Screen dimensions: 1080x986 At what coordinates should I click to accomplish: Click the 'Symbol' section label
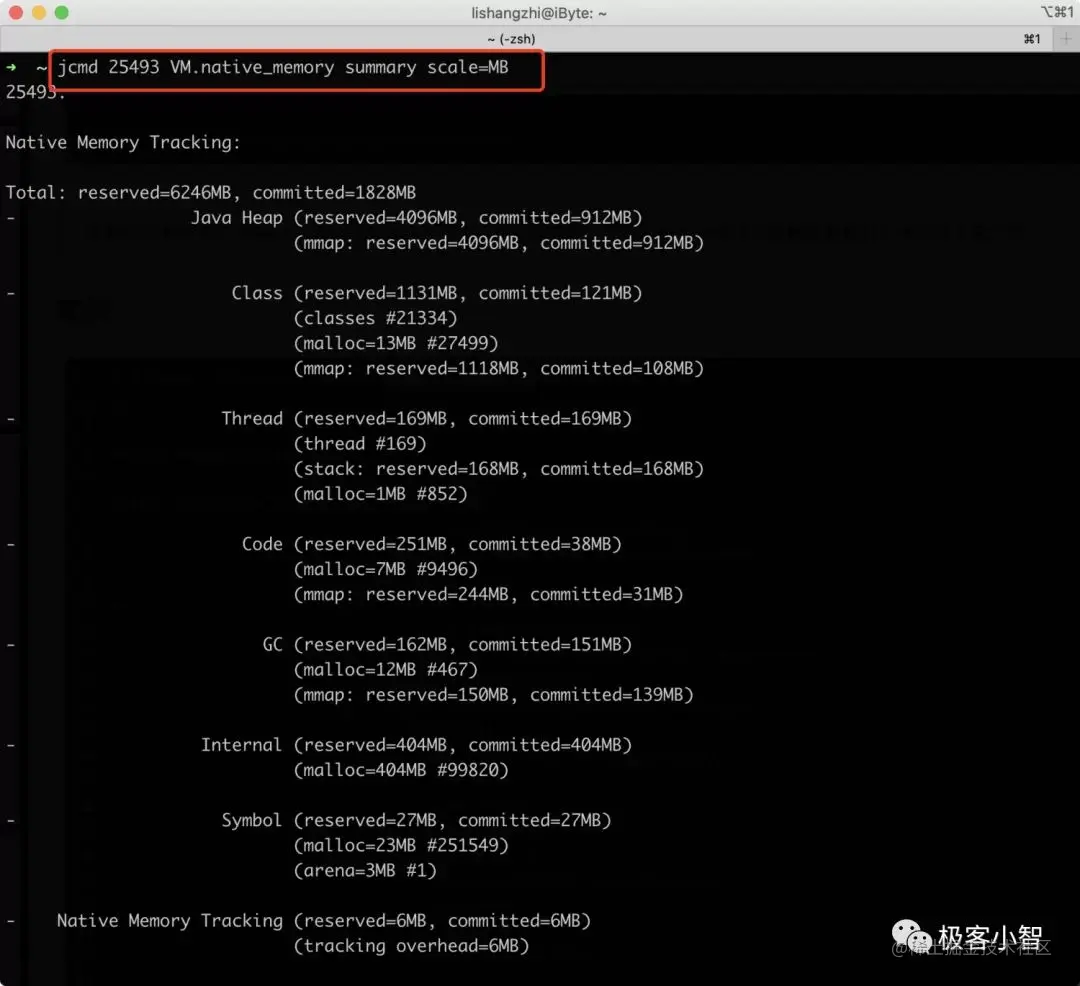coord(252,821)
